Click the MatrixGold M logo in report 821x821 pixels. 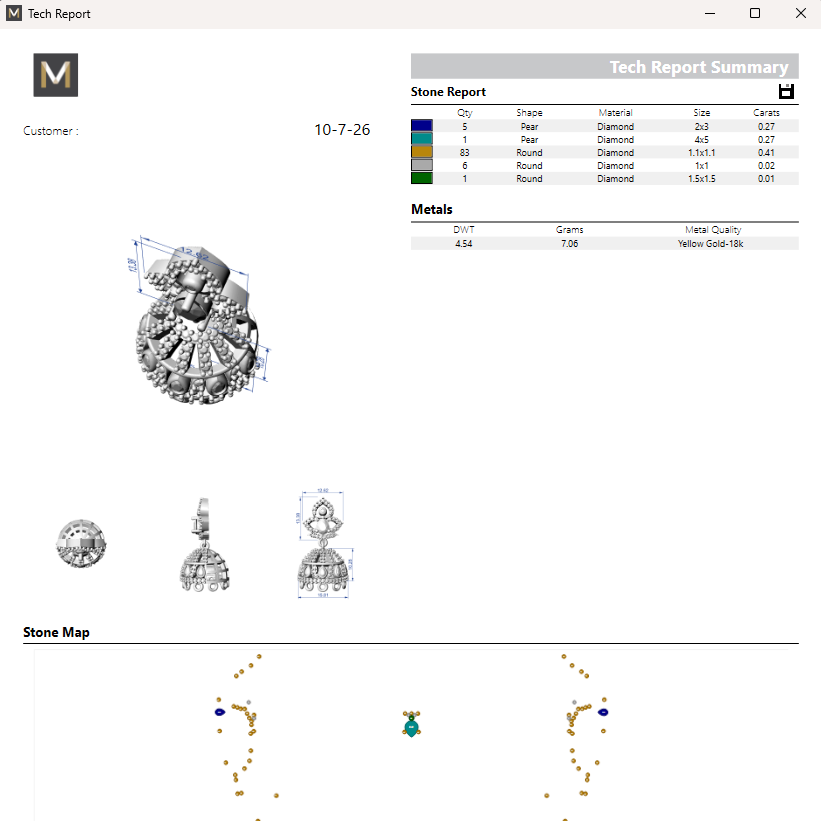click(56, 75)
